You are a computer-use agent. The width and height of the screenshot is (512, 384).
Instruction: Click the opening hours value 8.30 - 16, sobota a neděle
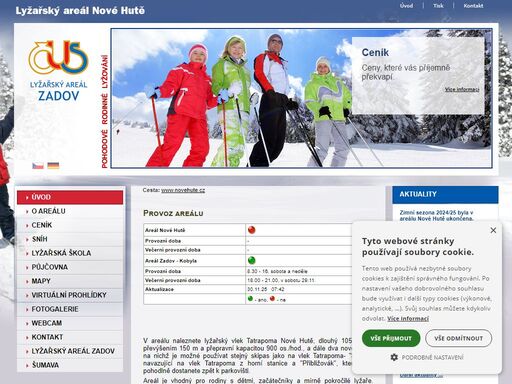pyautogui.click(x=277, y=271)
